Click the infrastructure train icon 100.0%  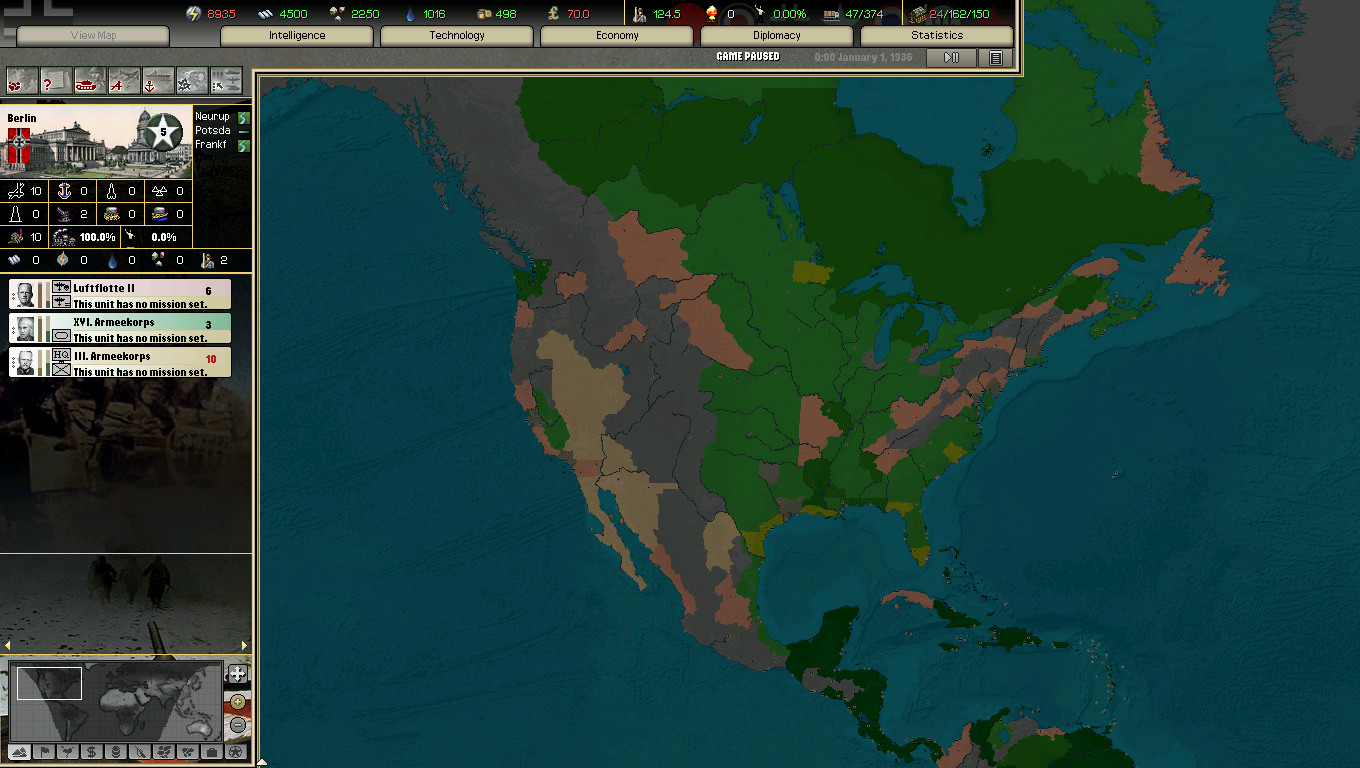coord(62,237)
